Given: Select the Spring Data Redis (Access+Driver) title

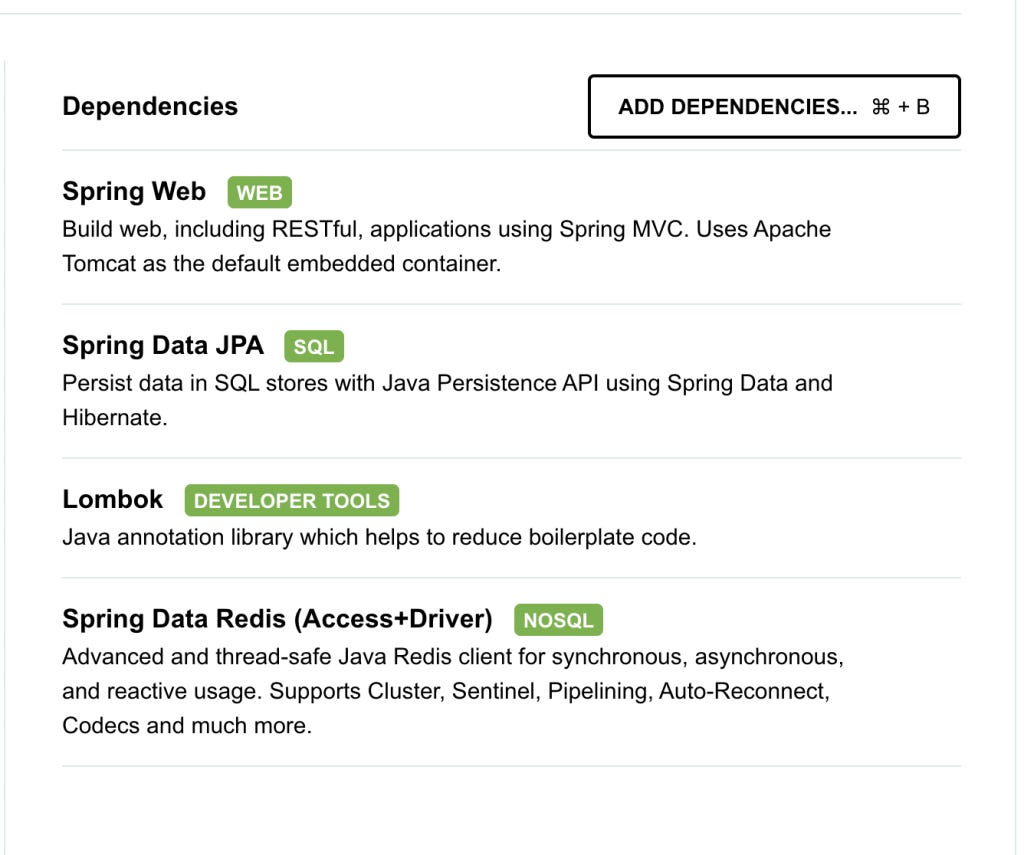Looking at the screenshot, I should click(x=278, y=619).
